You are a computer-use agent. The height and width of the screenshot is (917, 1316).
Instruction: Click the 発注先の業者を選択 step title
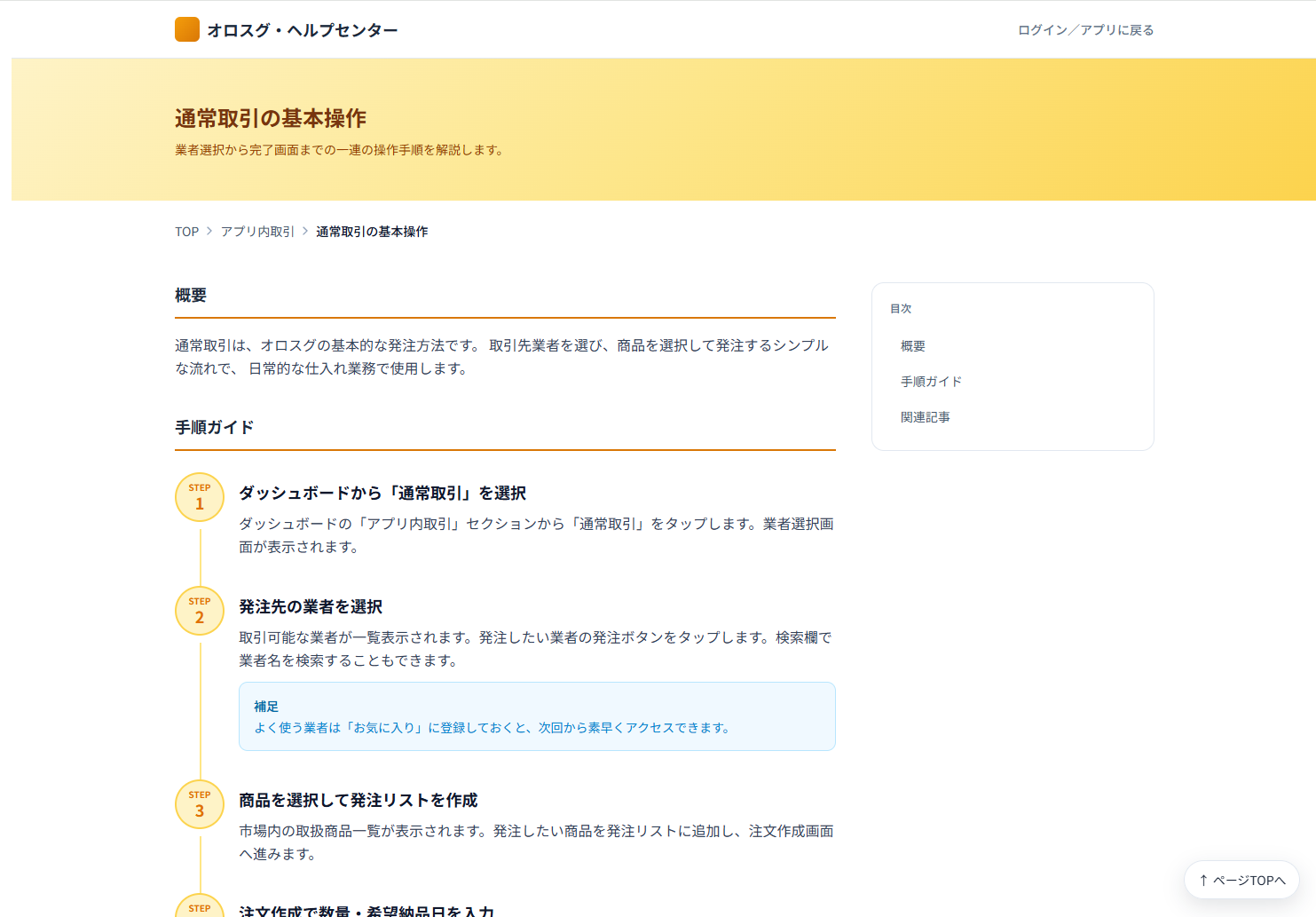pyautogui.click(x=311, y=607)
